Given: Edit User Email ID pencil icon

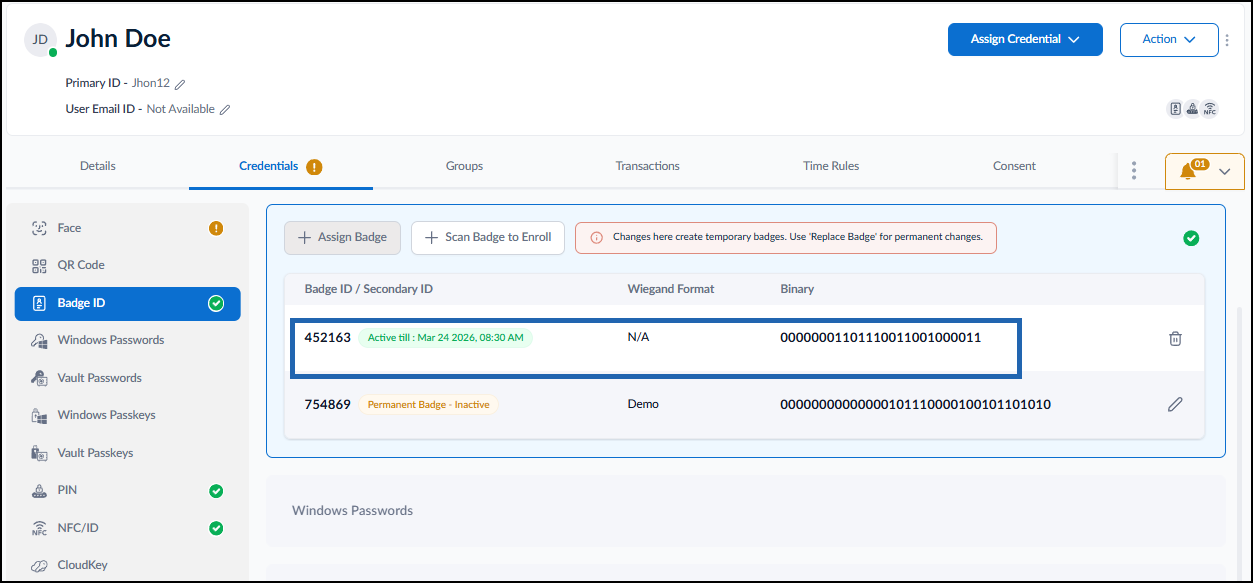Looking at the screenshot, I should (225, 110).
